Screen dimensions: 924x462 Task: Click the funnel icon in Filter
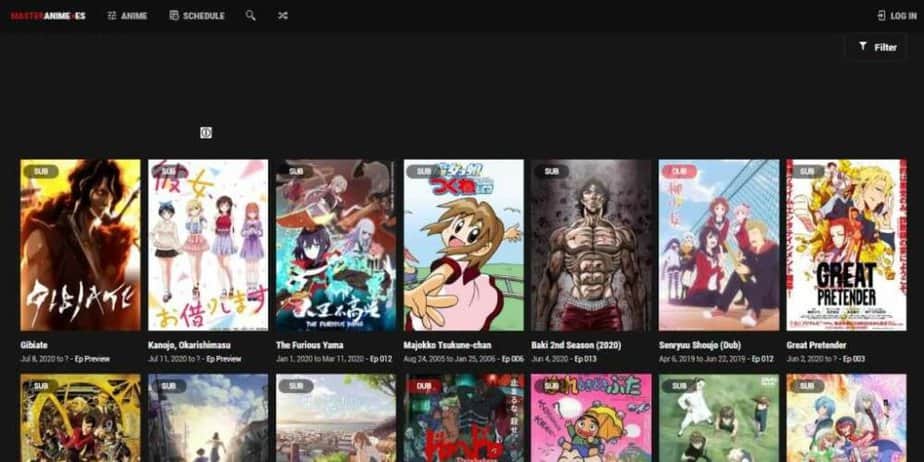pos(863,47)
